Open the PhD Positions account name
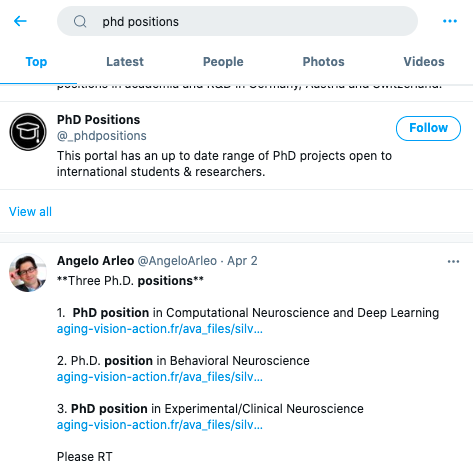The width and height of the screenshot is (473, 461). 98,120
